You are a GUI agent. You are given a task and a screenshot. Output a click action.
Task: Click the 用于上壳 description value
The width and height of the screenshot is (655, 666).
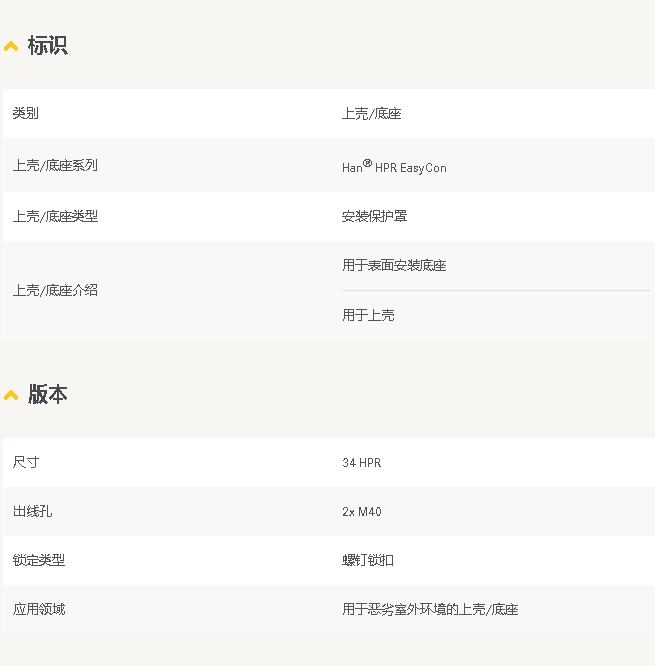pyautogui.click(x=368, y=316)
